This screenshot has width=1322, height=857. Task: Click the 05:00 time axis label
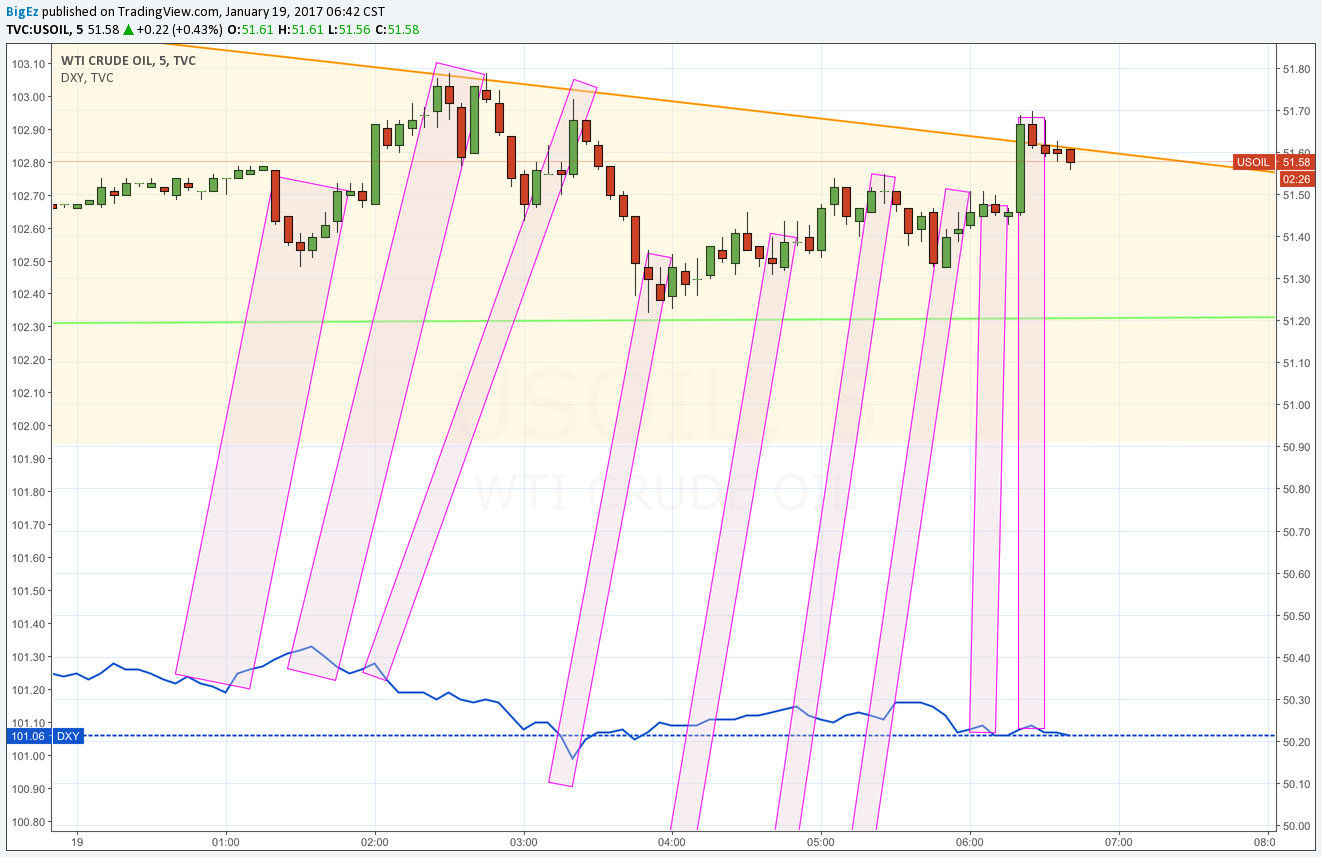tap(821, 842)
